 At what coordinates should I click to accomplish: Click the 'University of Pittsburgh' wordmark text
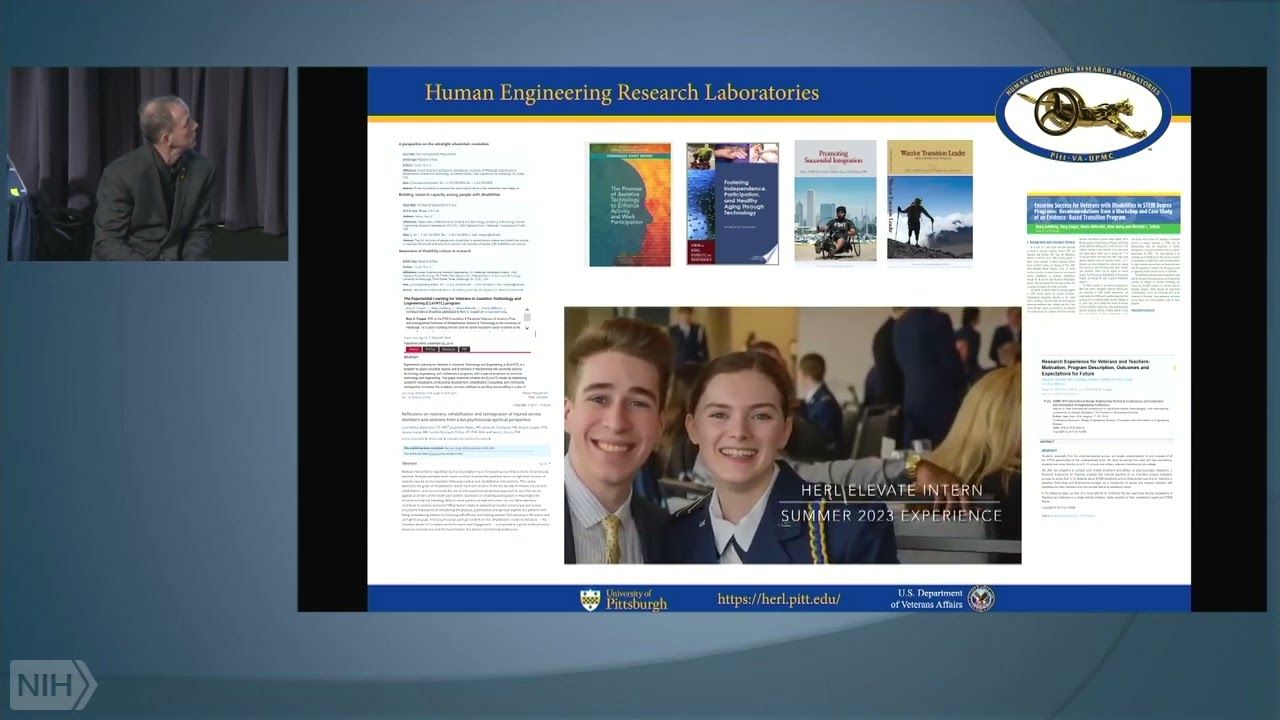(x=637, y=599)
